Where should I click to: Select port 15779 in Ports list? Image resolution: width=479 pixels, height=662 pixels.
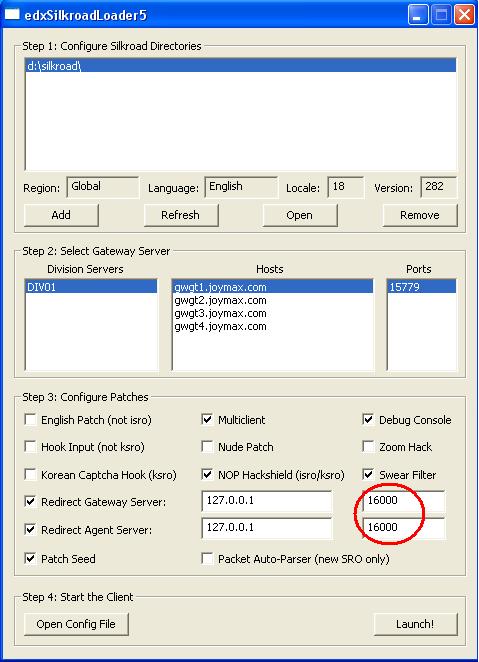tap(421, 287)
